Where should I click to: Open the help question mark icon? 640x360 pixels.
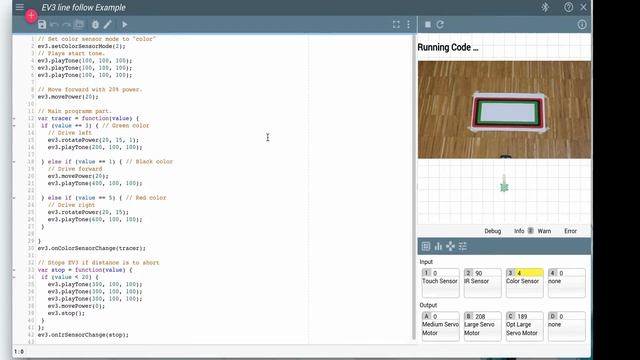(568, 7)
